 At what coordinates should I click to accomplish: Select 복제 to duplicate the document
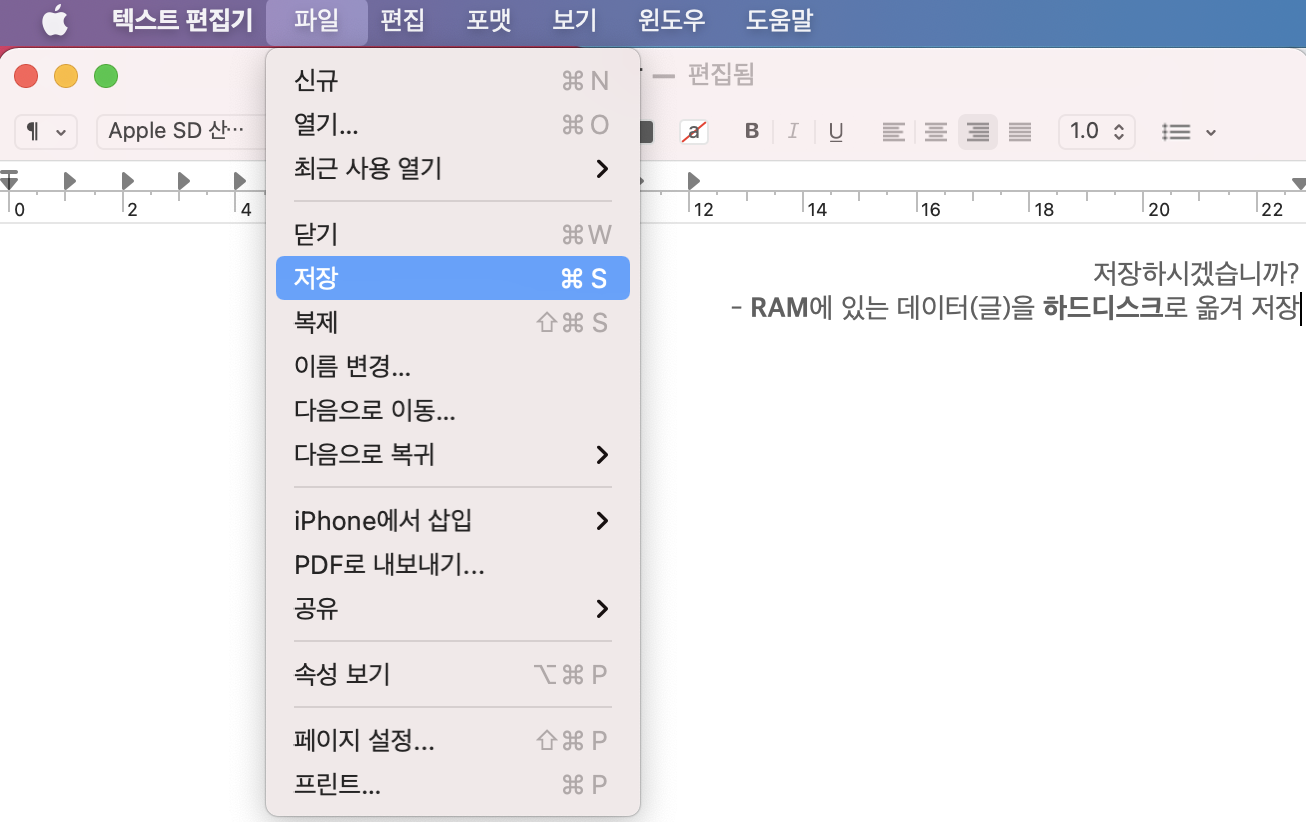point(452,322)
